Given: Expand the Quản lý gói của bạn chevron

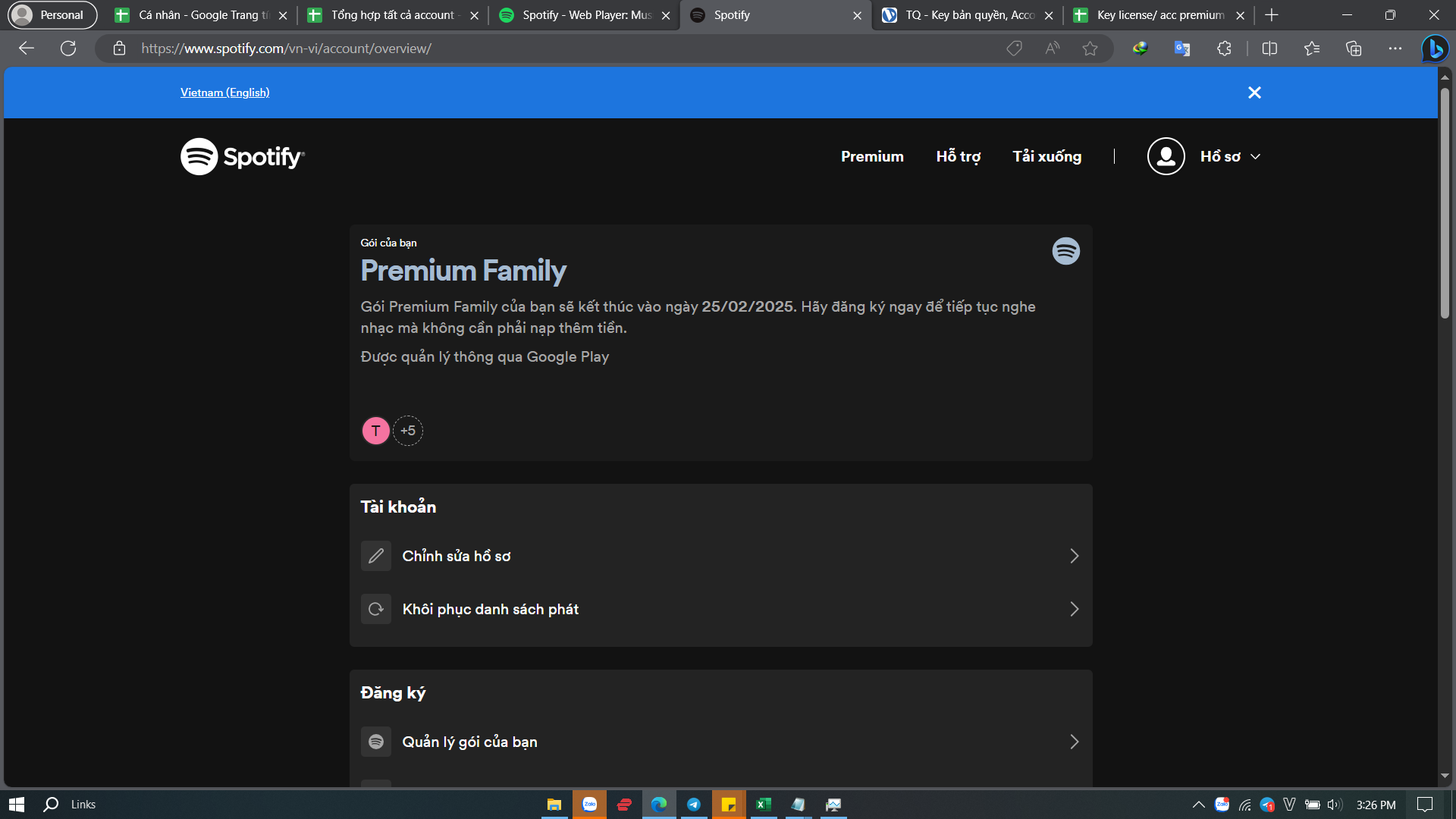Looking at the screenshot, I should pyautogui.click(x=1075, y=742).
